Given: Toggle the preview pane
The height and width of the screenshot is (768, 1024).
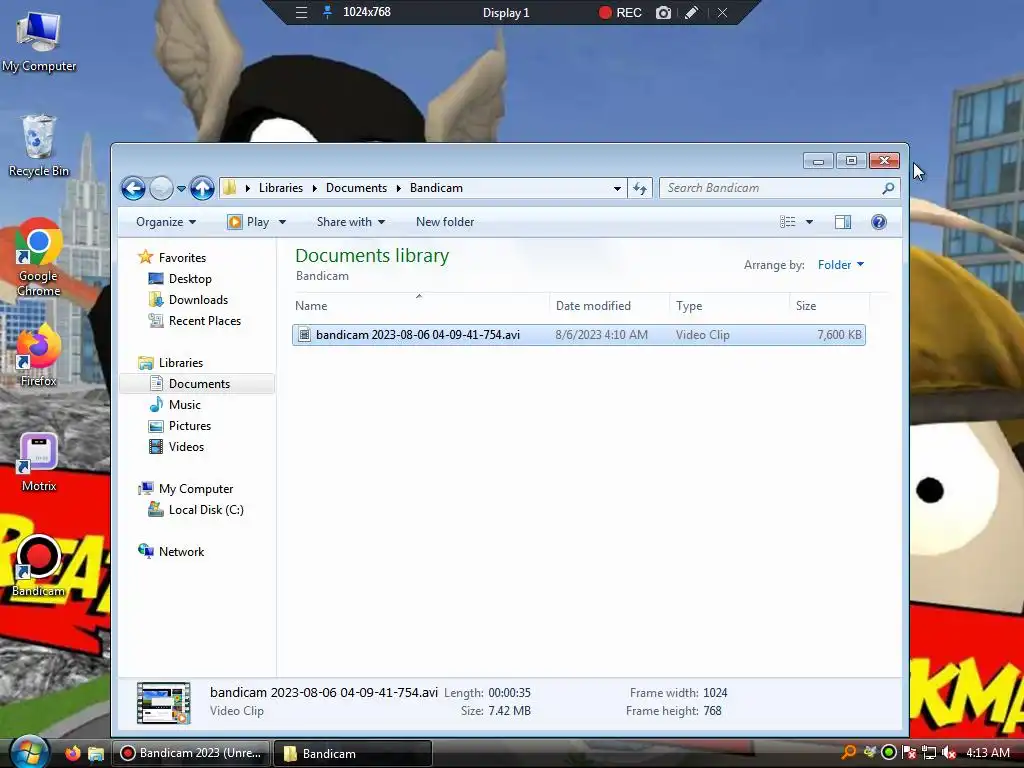Looking at the screenshot, I should pyautogui.click(x=842, y=222).
